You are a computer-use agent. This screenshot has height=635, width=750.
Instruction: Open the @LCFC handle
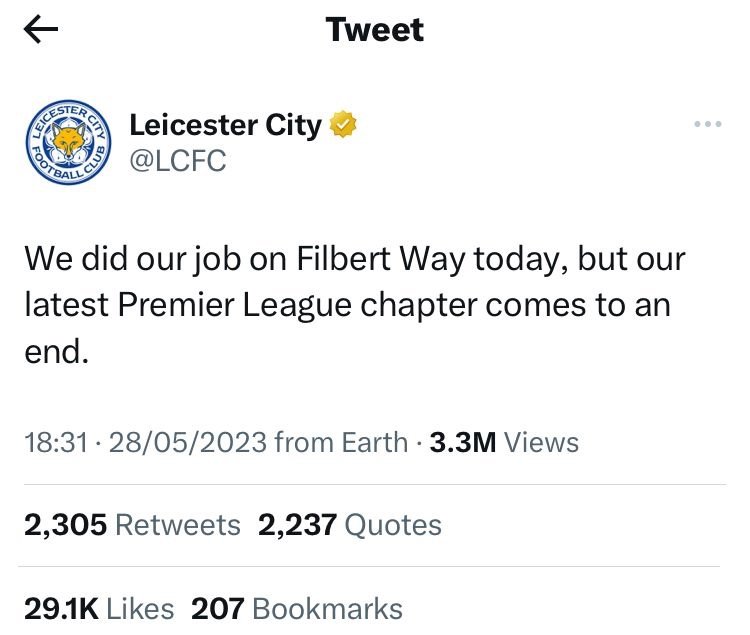click(177, 161)
